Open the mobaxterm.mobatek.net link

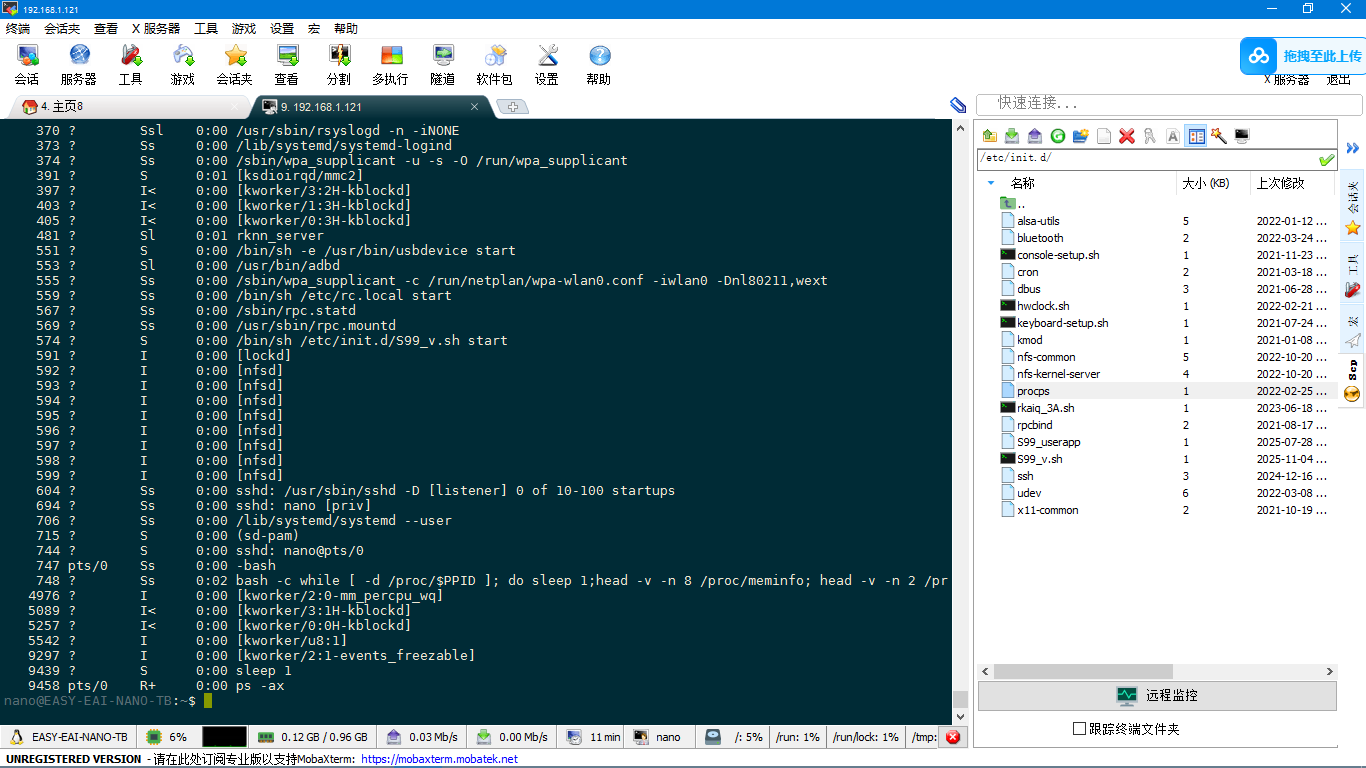pos(439,759)
